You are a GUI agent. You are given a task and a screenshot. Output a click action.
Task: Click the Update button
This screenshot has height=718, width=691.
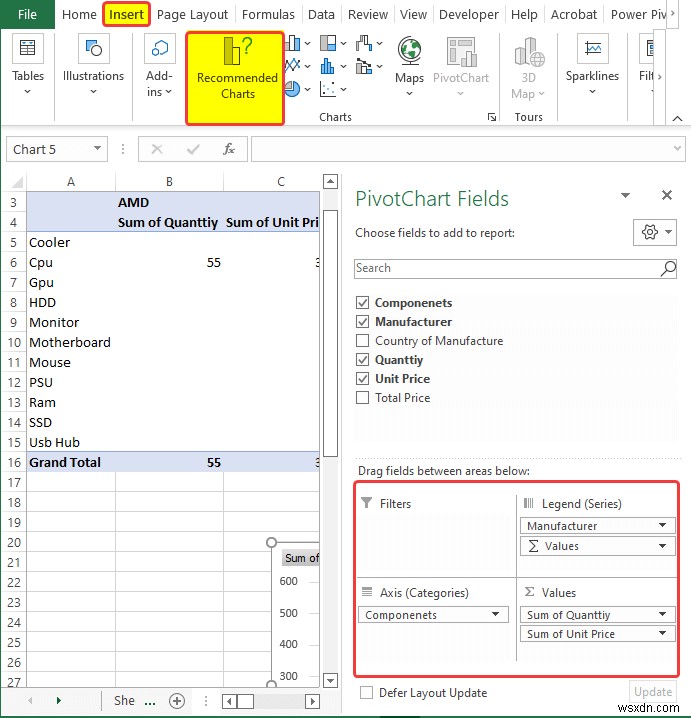click(653, 691)
